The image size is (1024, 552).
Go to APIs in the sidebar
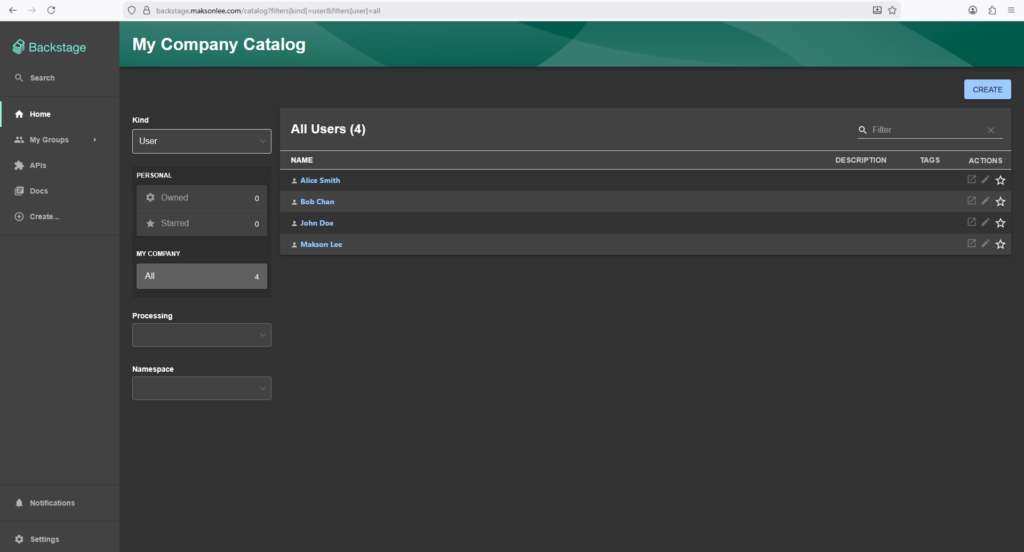pos(38,165)
